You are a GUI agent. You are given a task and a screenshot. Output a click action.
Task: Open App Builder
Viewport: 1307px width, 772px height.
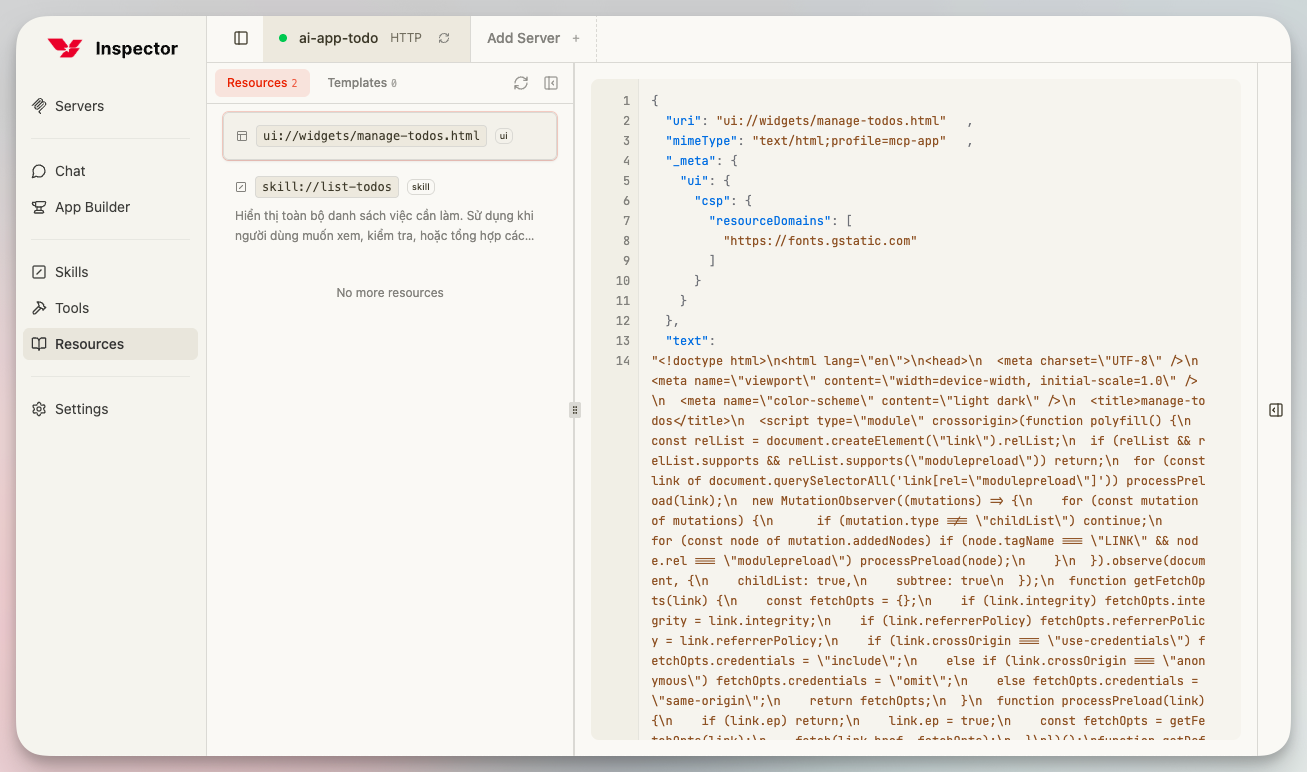click(110, 207)
